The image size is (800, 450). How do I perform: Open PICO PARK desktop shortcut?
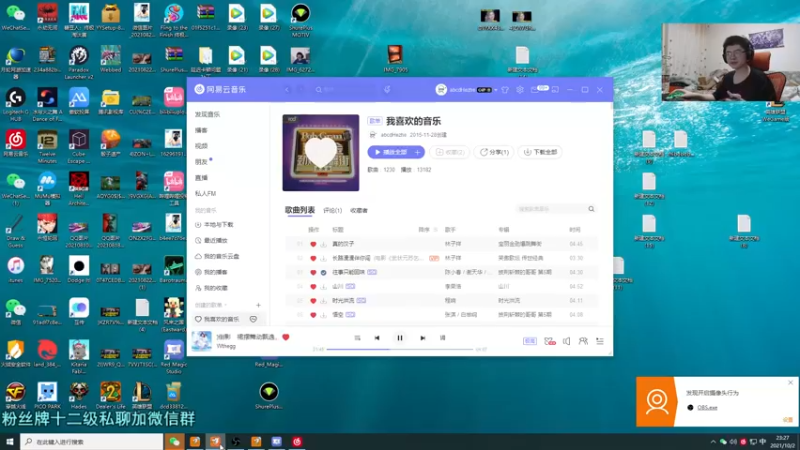[47, 395]
